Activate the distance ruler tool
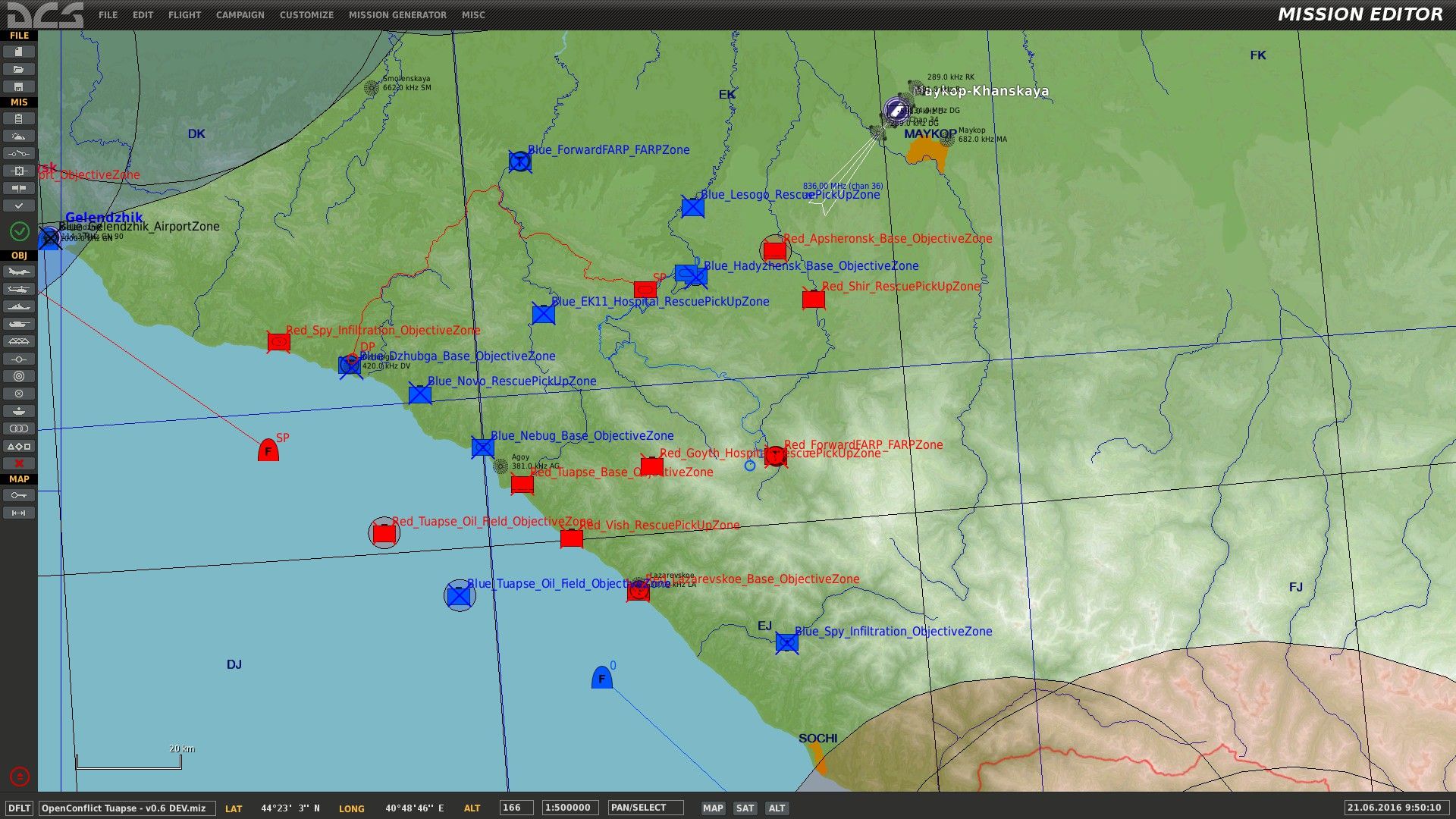This screenshot has width=1456, height=819. [19, 513]
